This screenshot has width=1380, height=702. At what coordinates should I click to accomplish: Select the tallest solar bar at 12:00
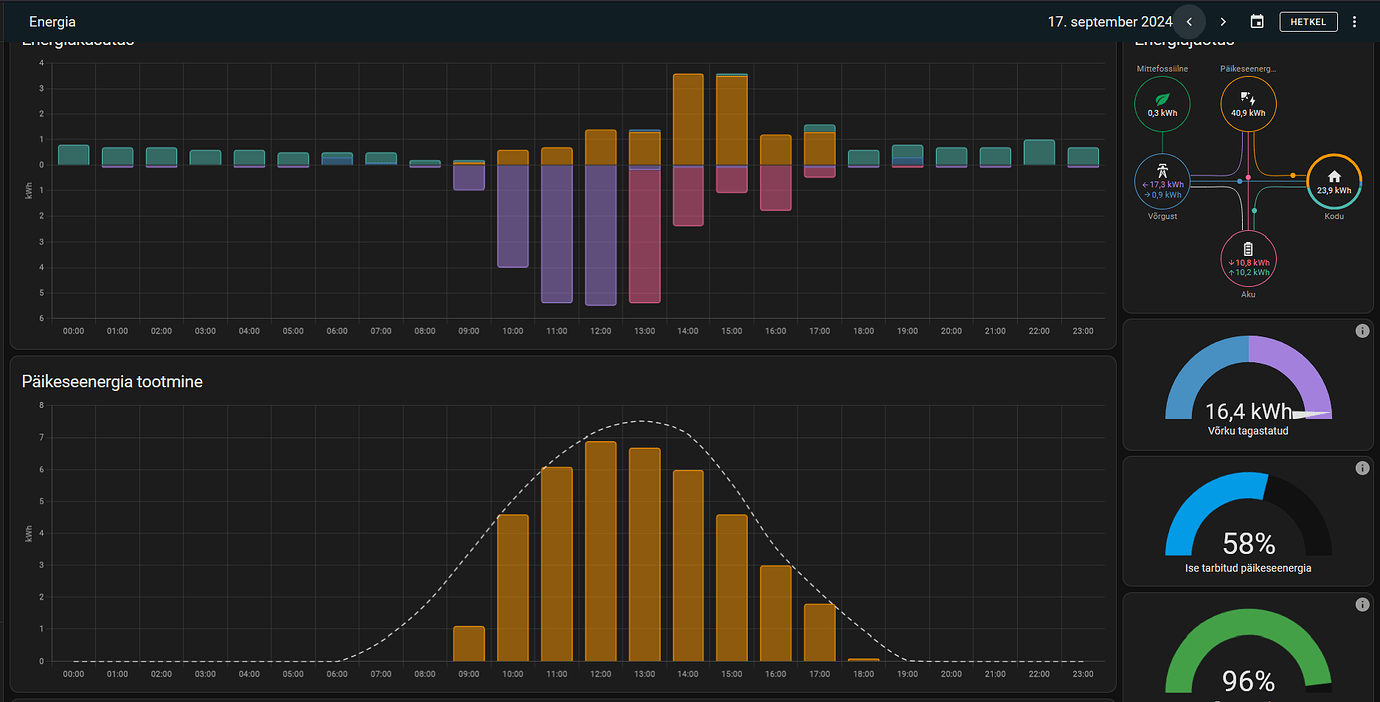click(600, 550)
